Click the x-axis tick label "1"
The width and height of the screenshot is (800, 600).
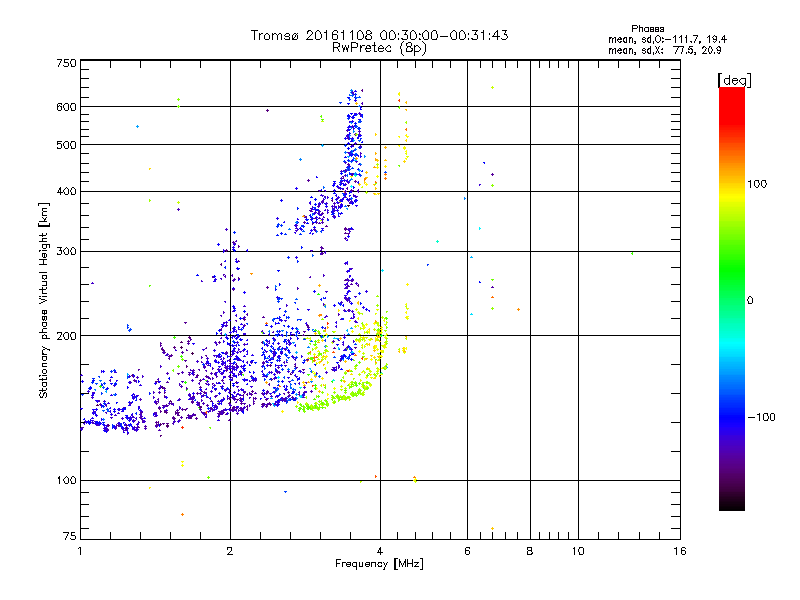[80, 551]
